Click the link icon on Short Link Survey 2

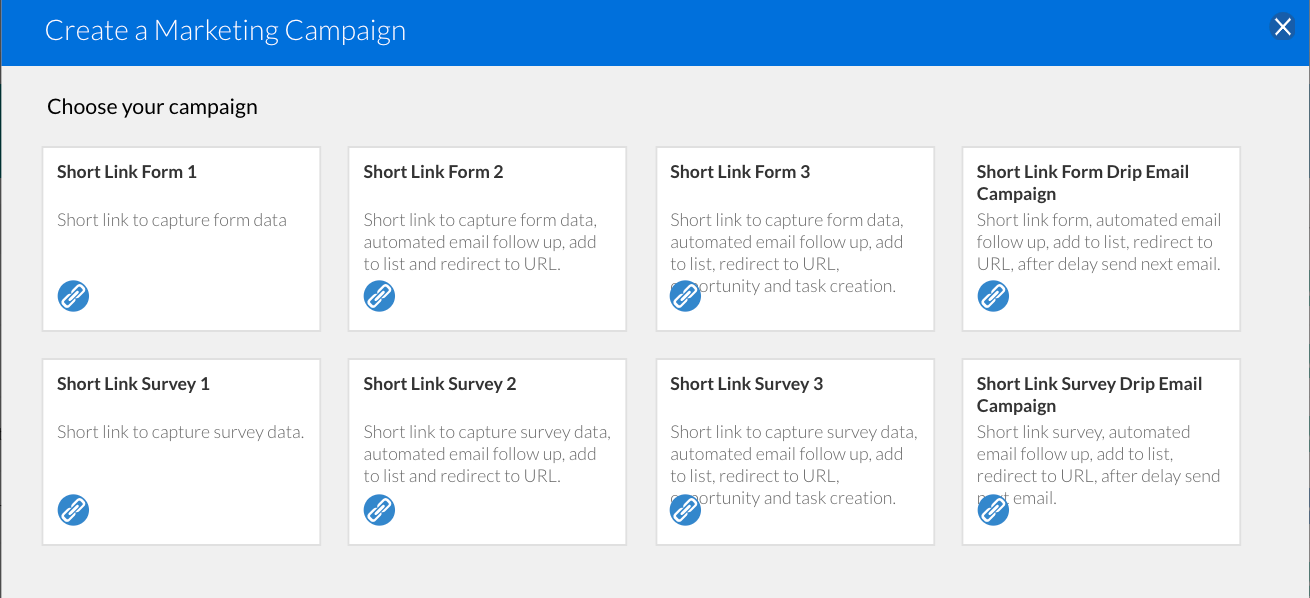pyautogui.click(x=379, y=510)
